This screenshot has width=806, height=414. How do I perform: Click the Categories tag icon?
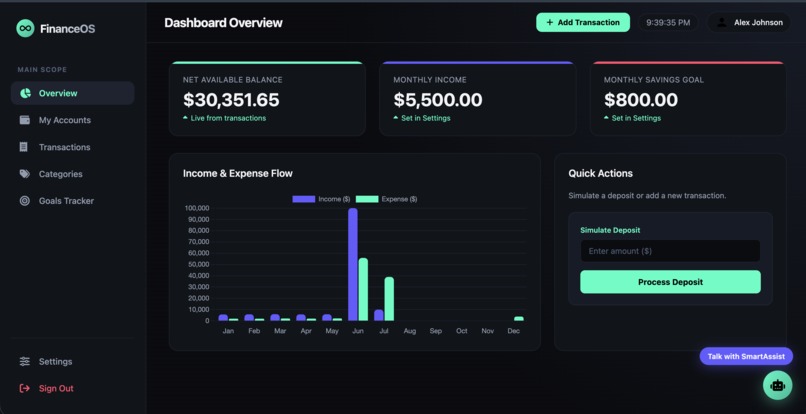click(25, 174)
